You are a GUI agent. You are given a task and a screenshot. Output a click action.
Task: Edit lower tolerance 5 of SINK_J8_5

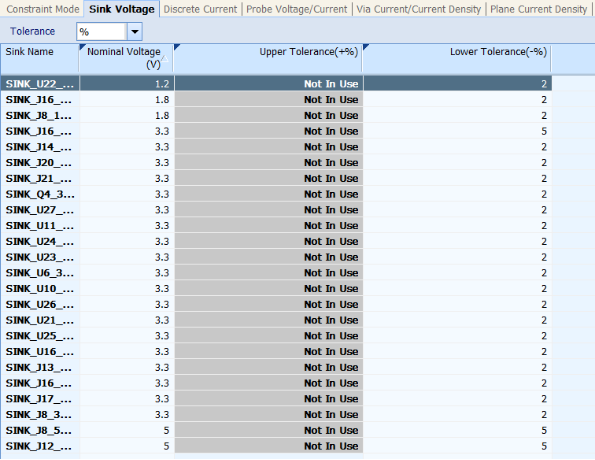(x=458, y=430)
